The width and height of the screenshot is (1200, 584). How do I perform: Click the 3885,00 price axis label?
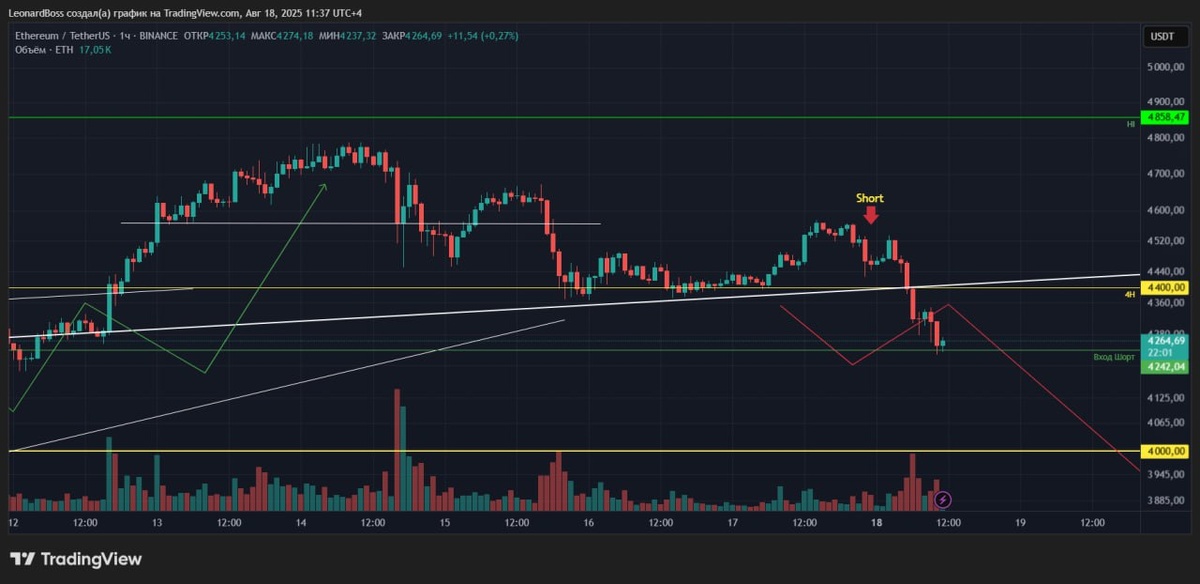point(1167,500)
